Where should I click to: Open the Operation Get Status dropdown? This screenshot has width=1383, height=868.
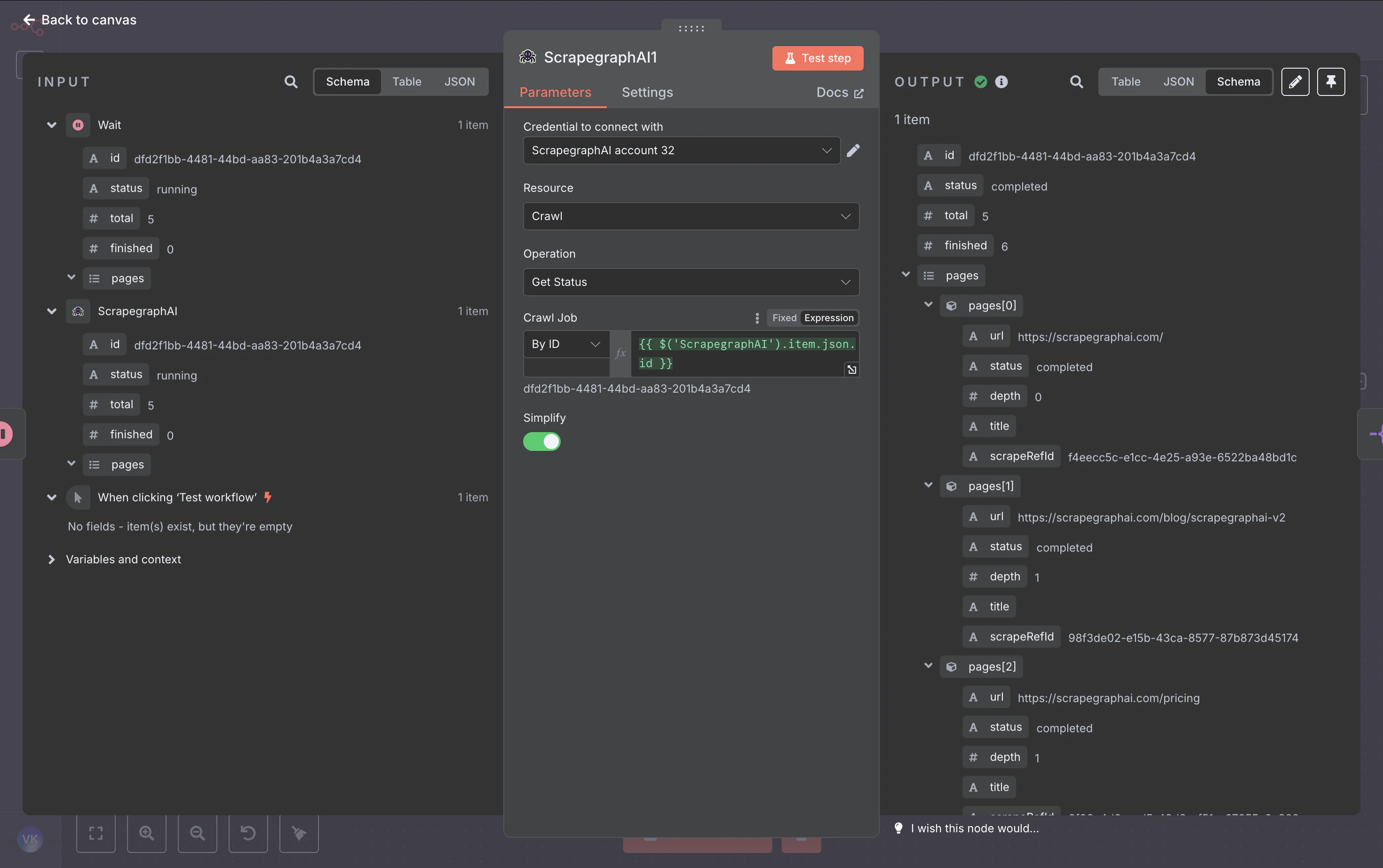[691, 282]
